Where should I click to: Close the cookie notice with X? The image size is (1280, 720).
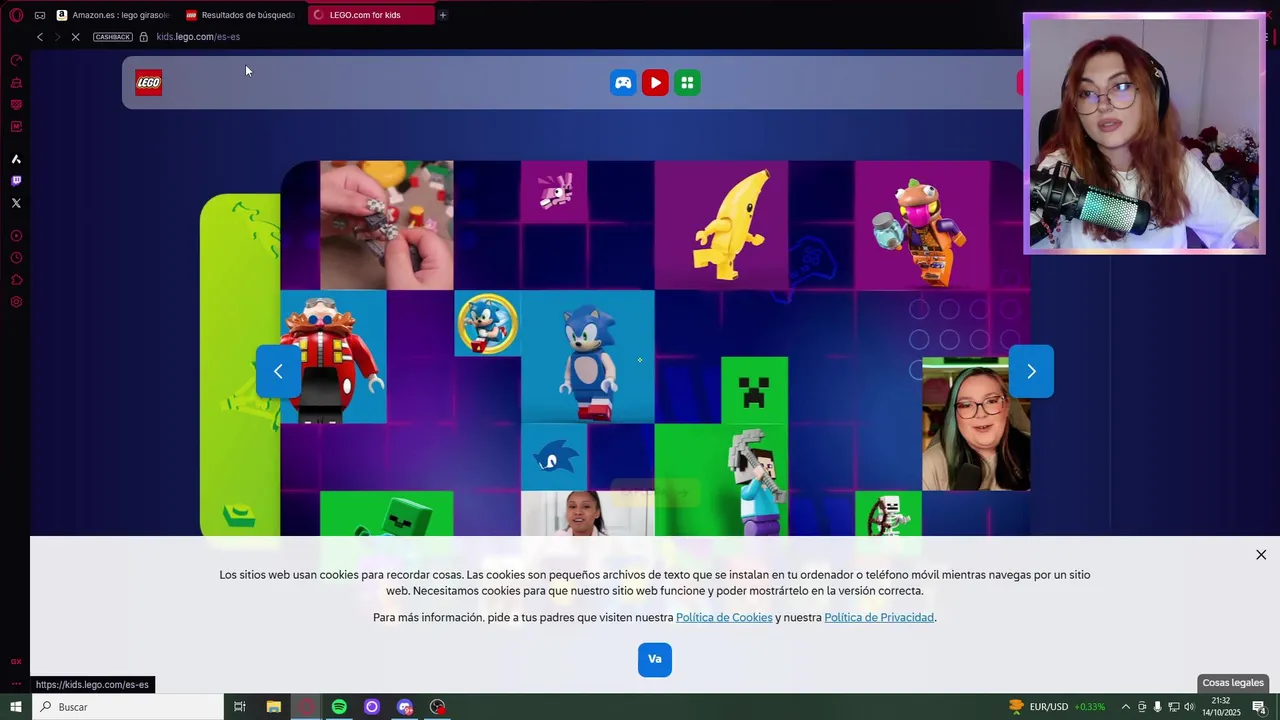pyautogui.click(x=1261, y=555)
